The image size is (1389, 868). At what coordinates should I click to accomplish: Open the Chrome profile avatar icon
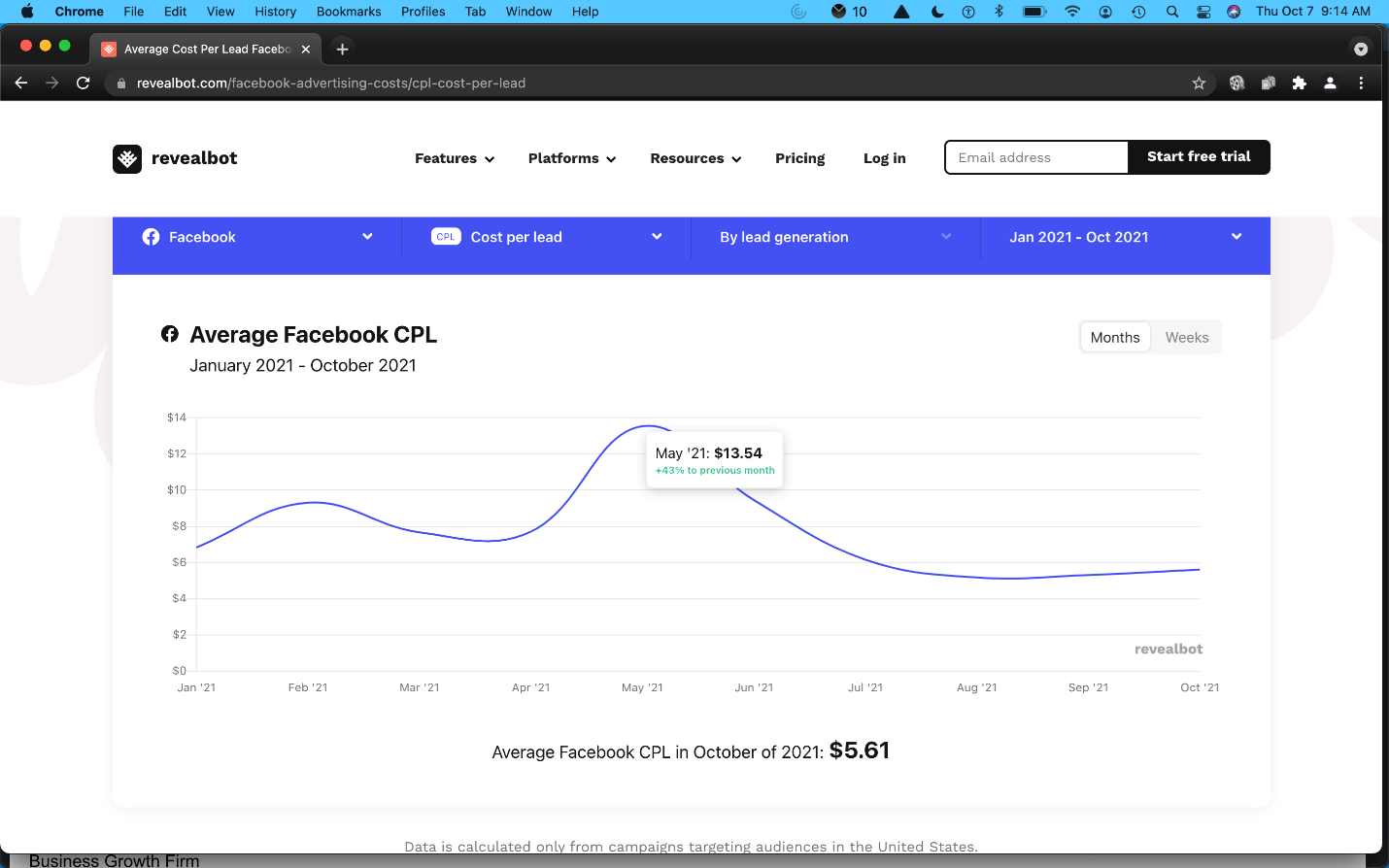coord(1330,83)
